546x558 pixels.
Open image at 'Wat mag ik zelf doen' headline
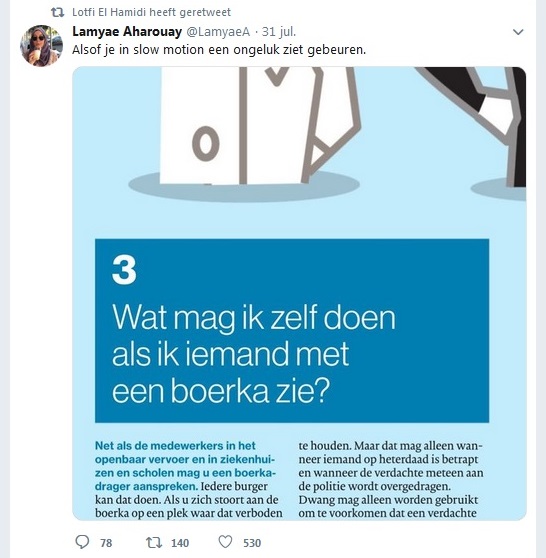254,318
